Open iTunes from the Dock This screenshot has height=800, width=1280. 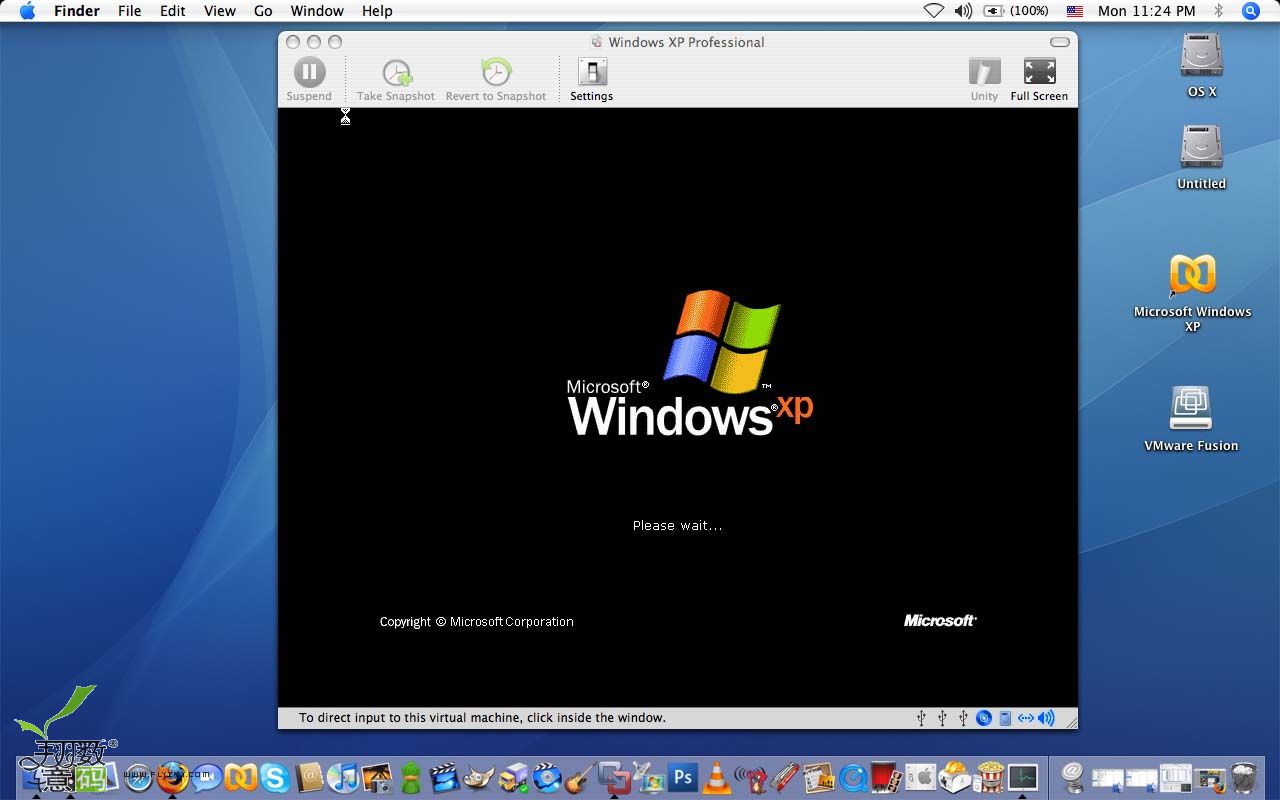[343, 778]
